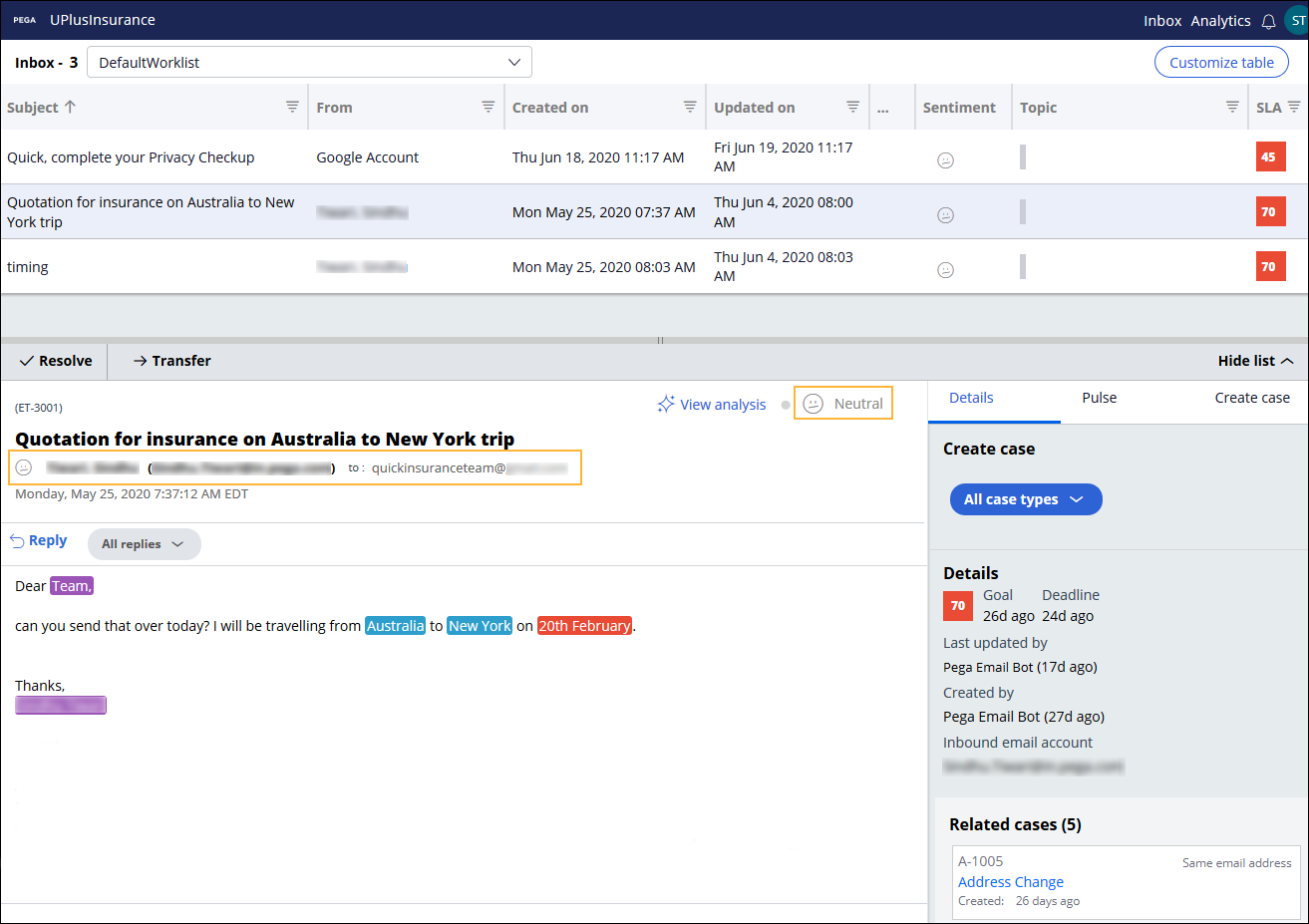
Task: Filter the Subject column
Action: click(x=292, y=107)
